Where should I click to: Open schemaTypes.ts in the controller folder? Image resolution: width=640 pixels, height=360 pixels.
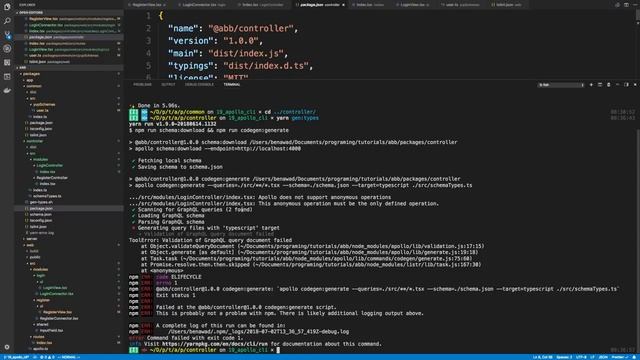[47, 196]
